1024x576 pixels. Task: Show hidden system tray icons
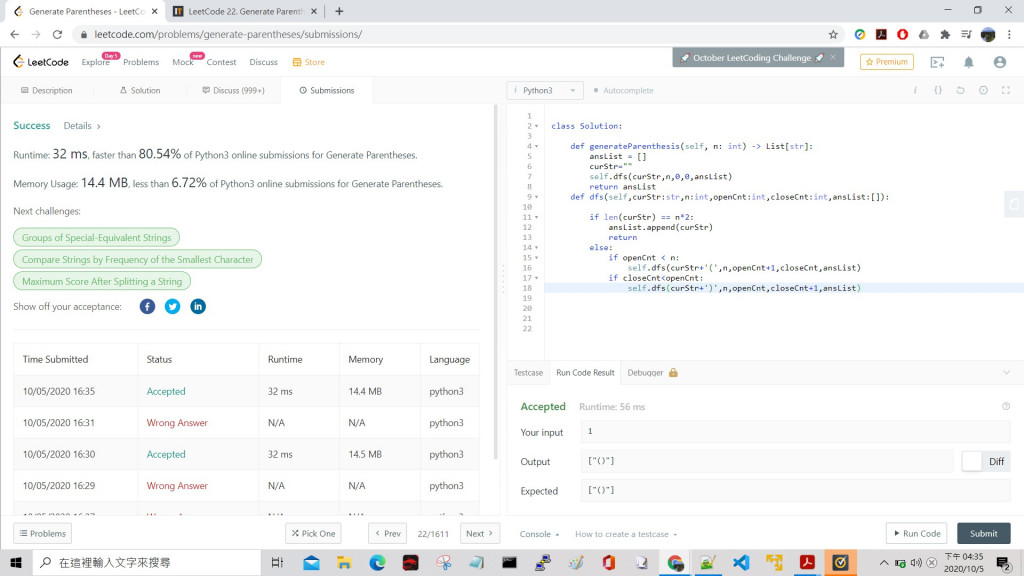(x=883, y=562)
